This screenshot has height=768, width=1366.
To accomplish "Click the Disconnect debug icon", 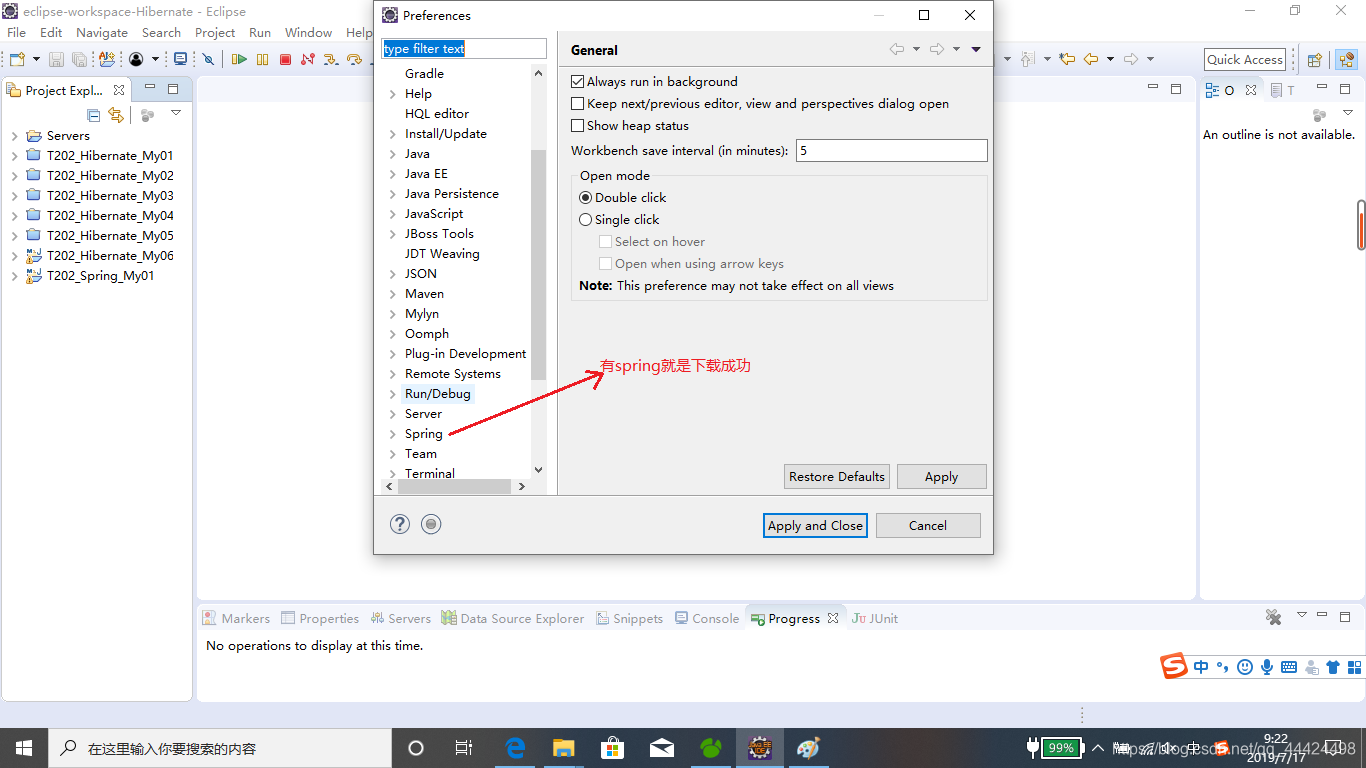I will point(308,59).
